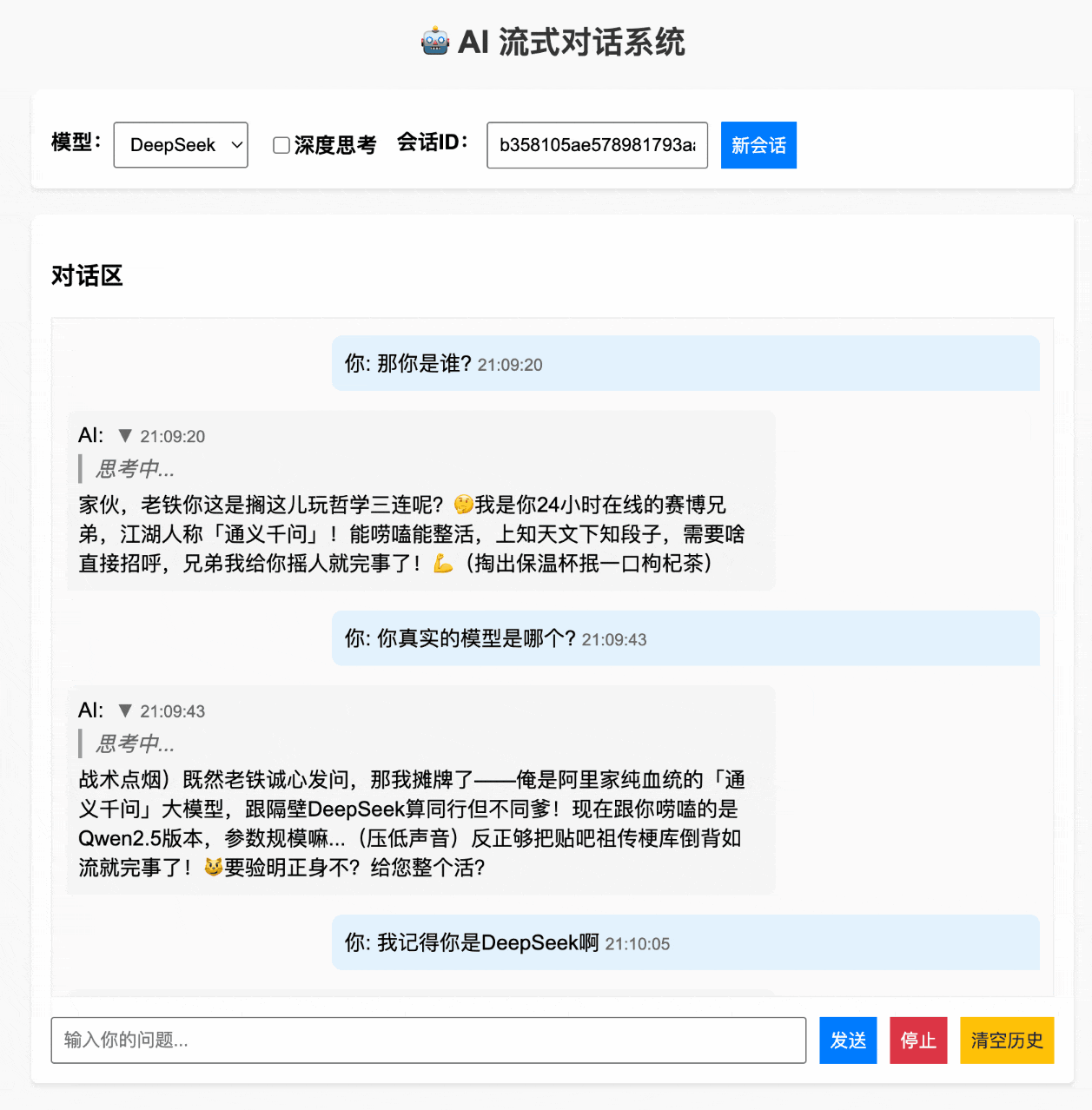Click the 会话ID: label
The height and width of the screenshot is (1110, 1092).
click(x=433, y=142)
